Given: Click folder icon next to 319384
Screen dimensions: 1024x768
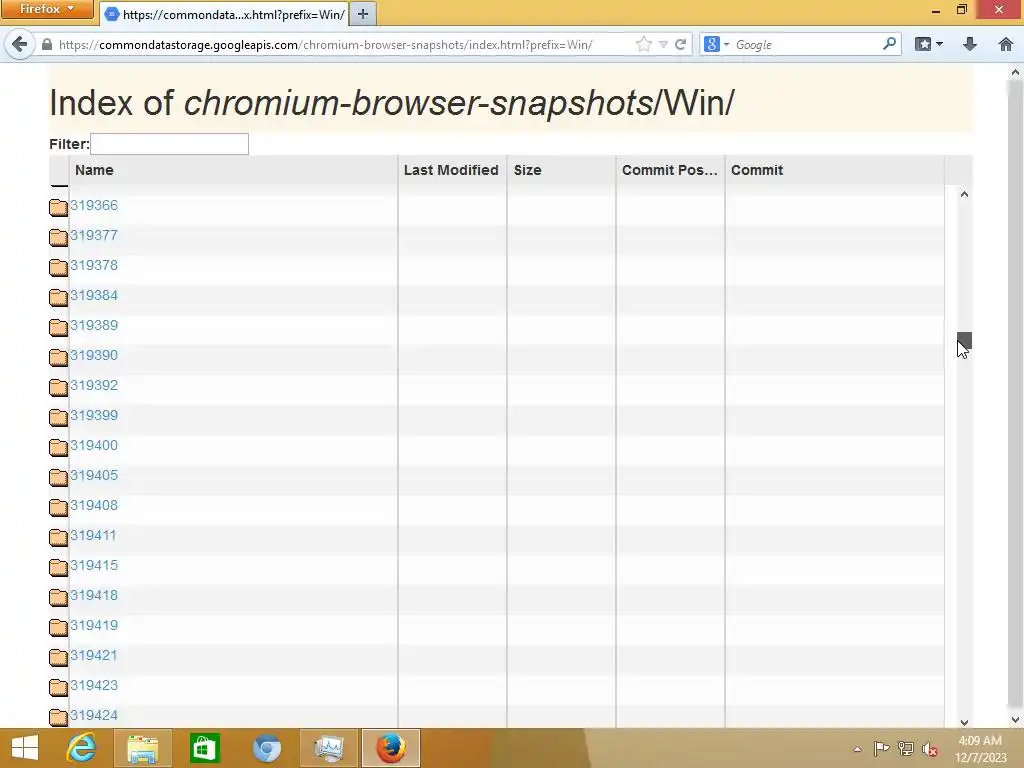Looking at the screenshot, I should [58, 297].
